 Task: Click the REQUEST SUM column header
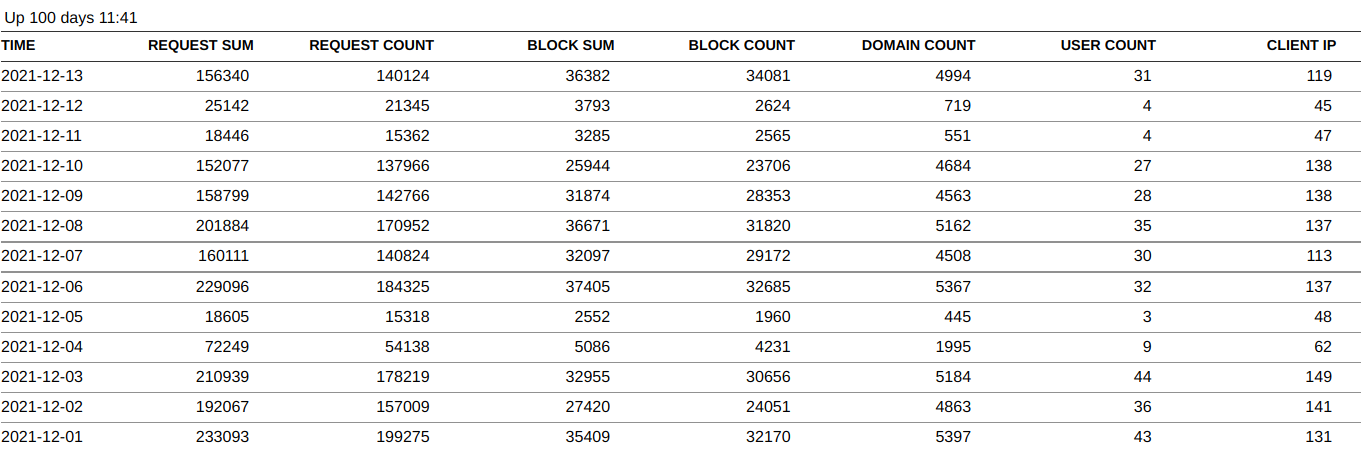coord(200,45)
